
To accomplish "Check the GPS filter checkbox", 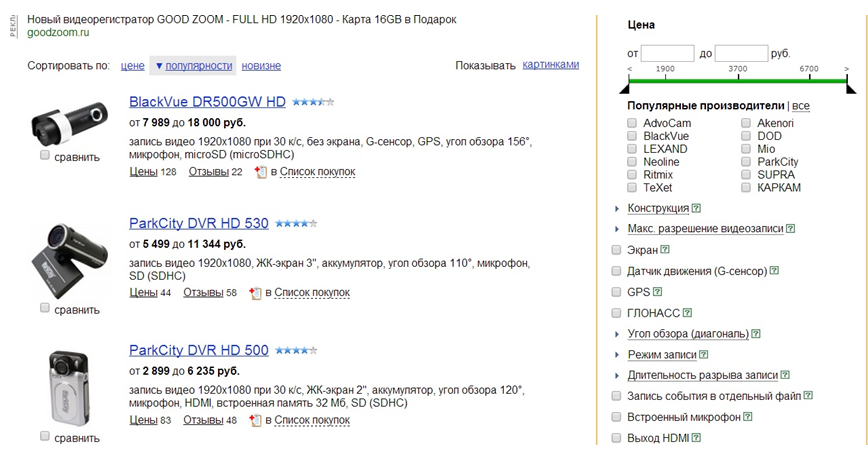I will 616,292.
